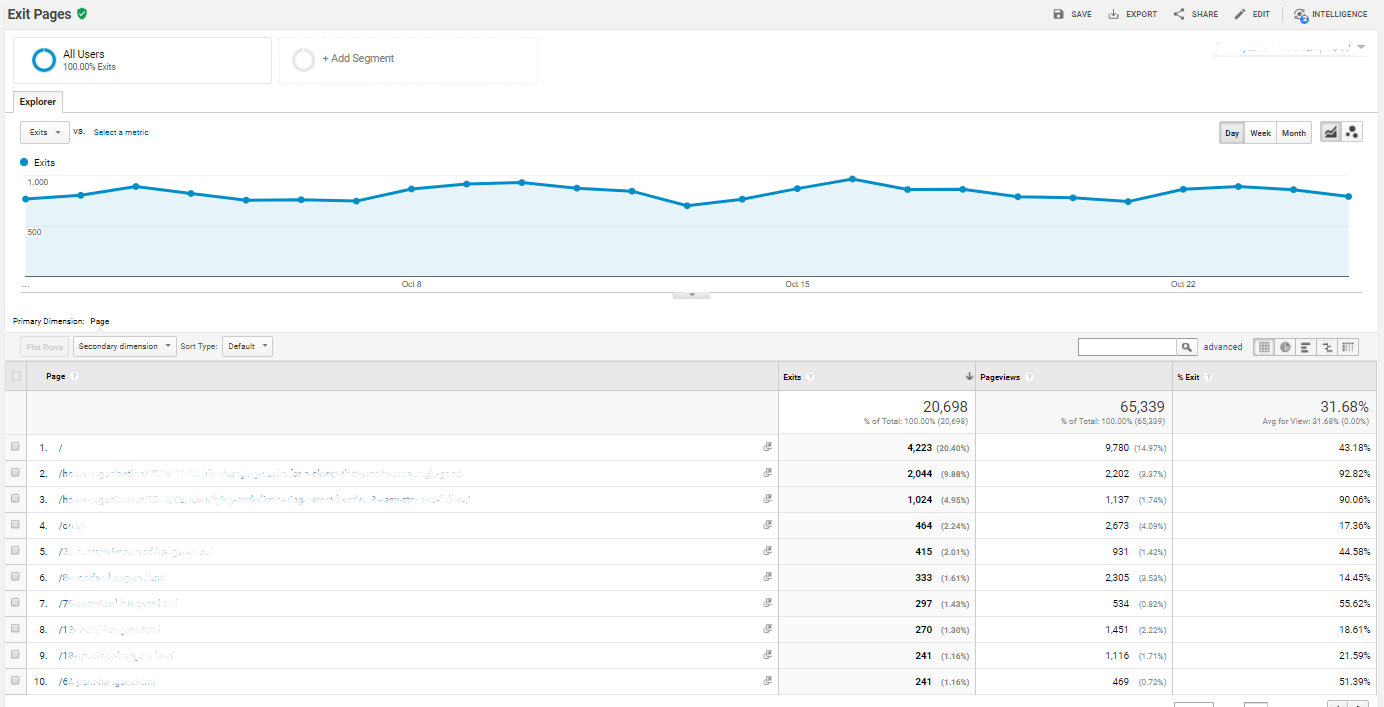Open the Sort Type Default dropdown
1384x707 pixels.
(247, 346)
